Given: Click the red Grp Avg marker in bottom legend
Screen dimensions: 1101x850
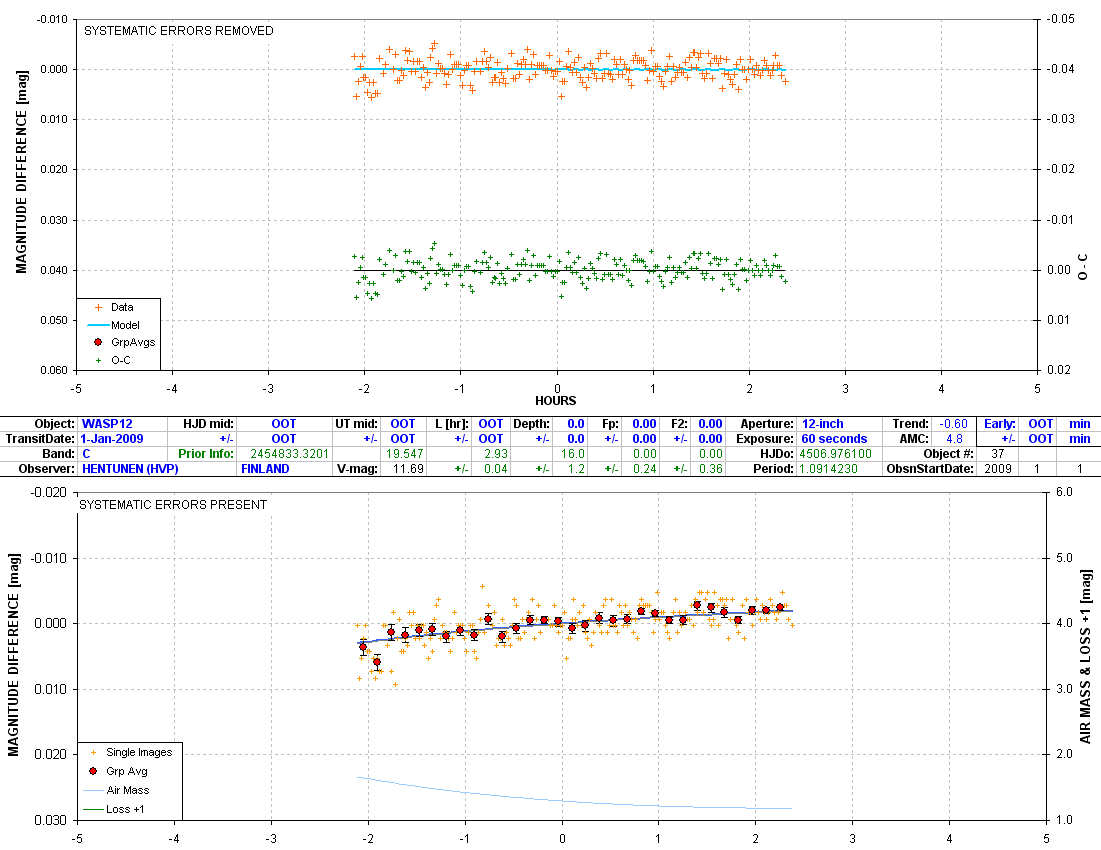Looking at the screenshot, I should coord(94,771).
